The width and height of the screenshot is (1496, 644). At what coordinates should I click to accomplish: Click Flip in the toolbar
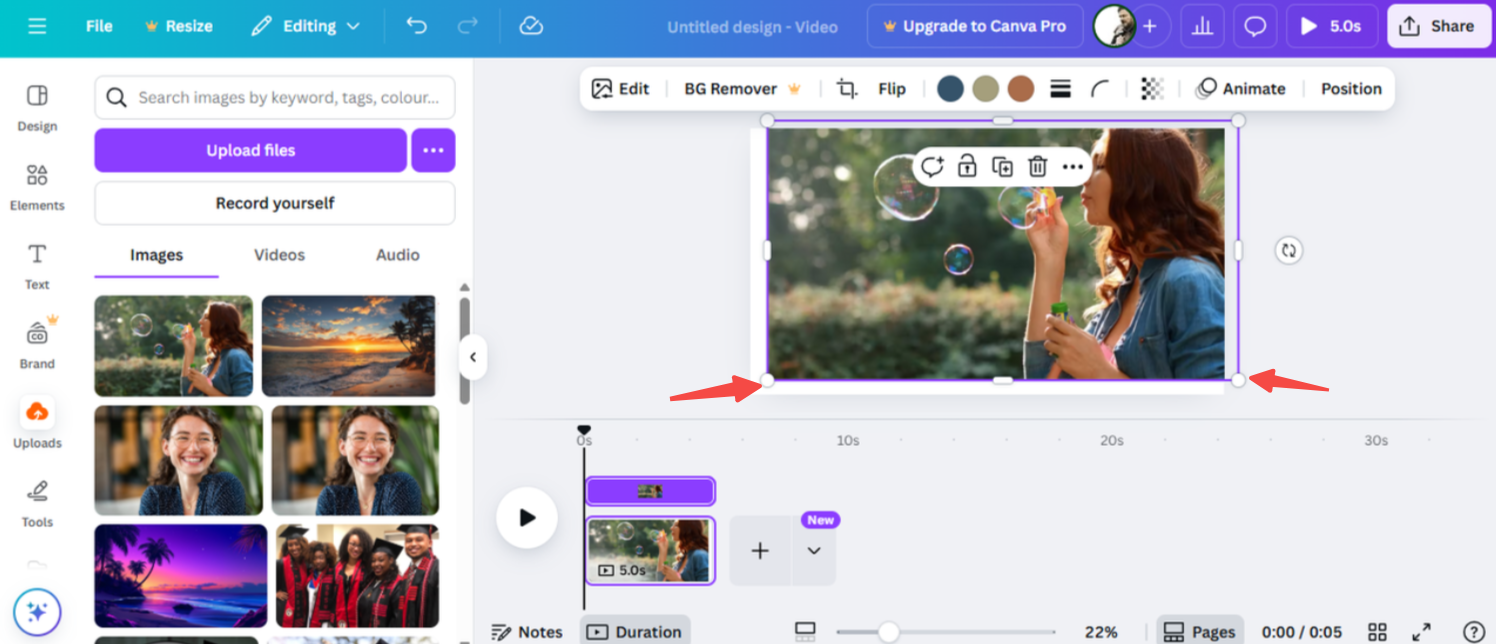892,89
